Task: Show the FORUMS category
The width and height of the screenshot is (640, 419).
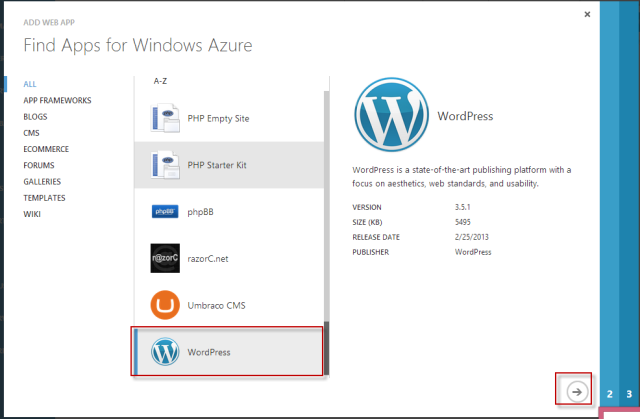Action: click(39, 165)
